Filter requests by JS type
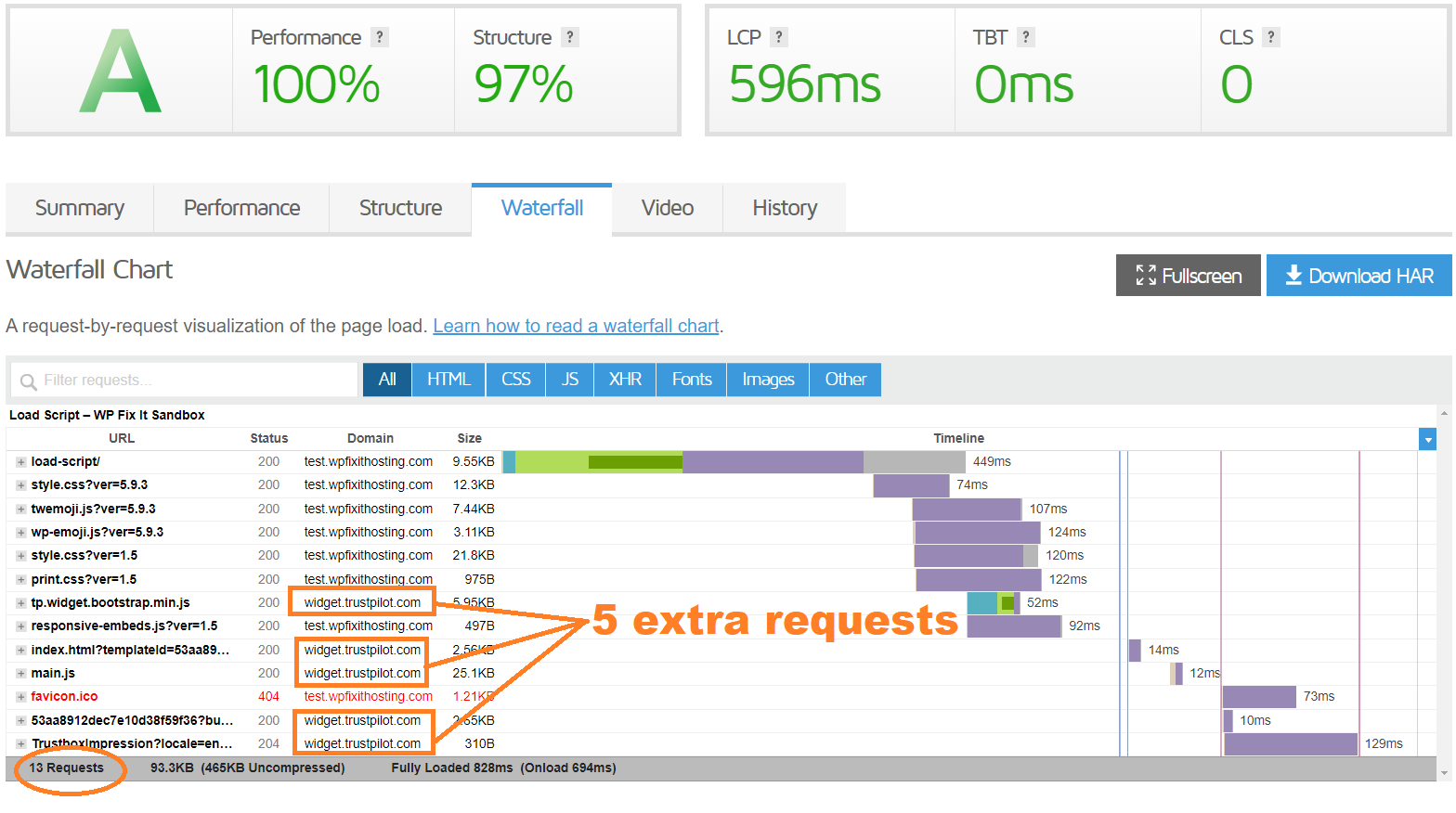This screenshot has width=1456, height=813. [569, 380]
